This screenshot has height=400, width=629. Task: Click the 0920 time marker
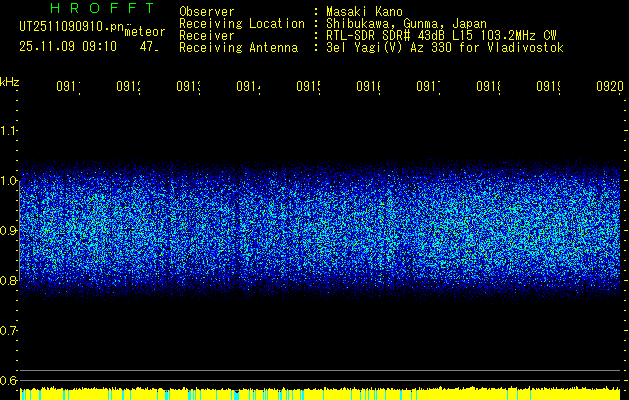click(608, 87)
